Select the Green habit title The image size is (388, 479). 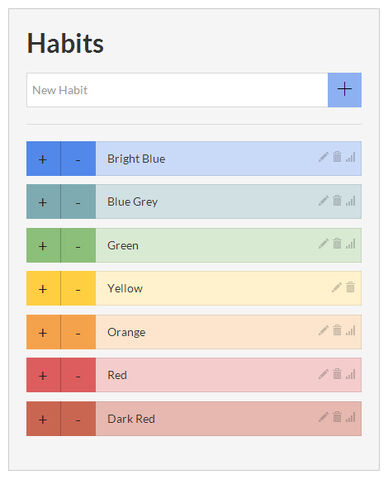tap(123, 246)
